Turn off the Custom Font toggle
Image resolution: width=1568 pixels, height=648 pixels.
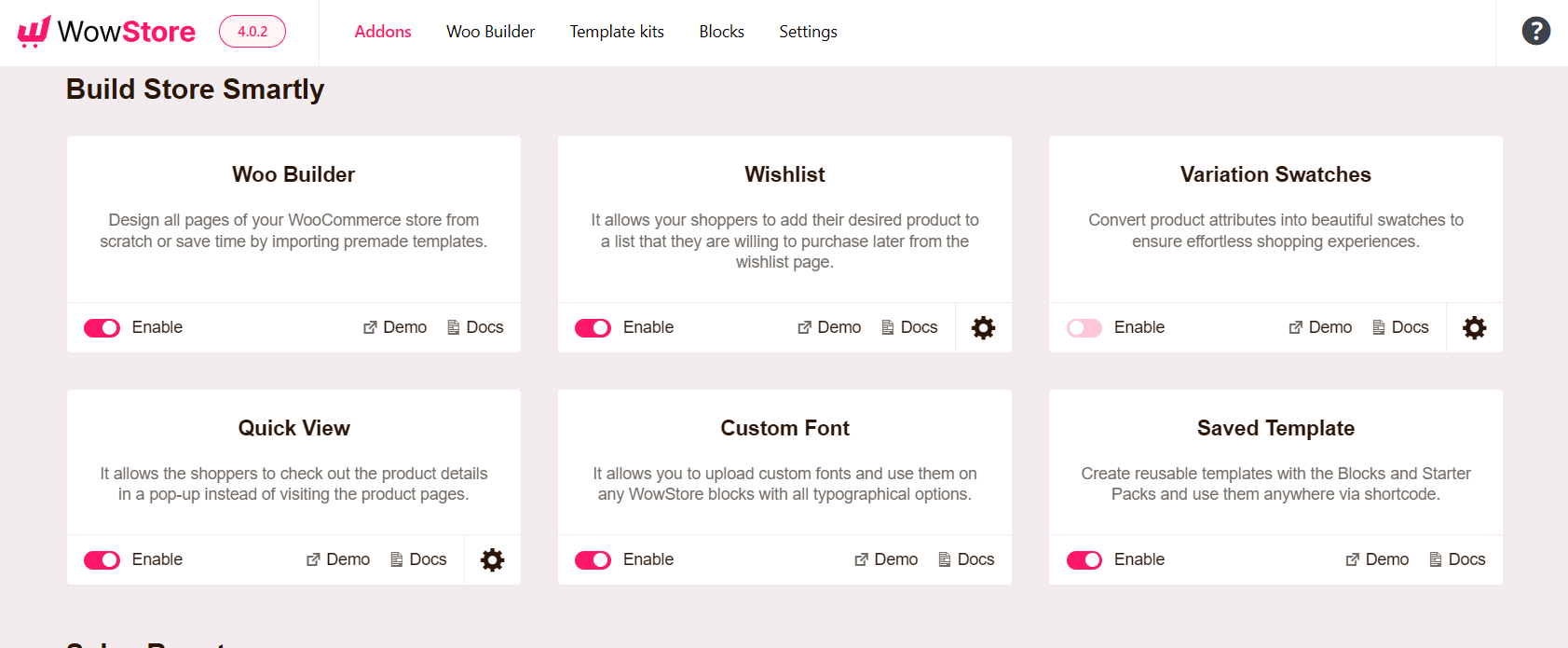point(593,559)
